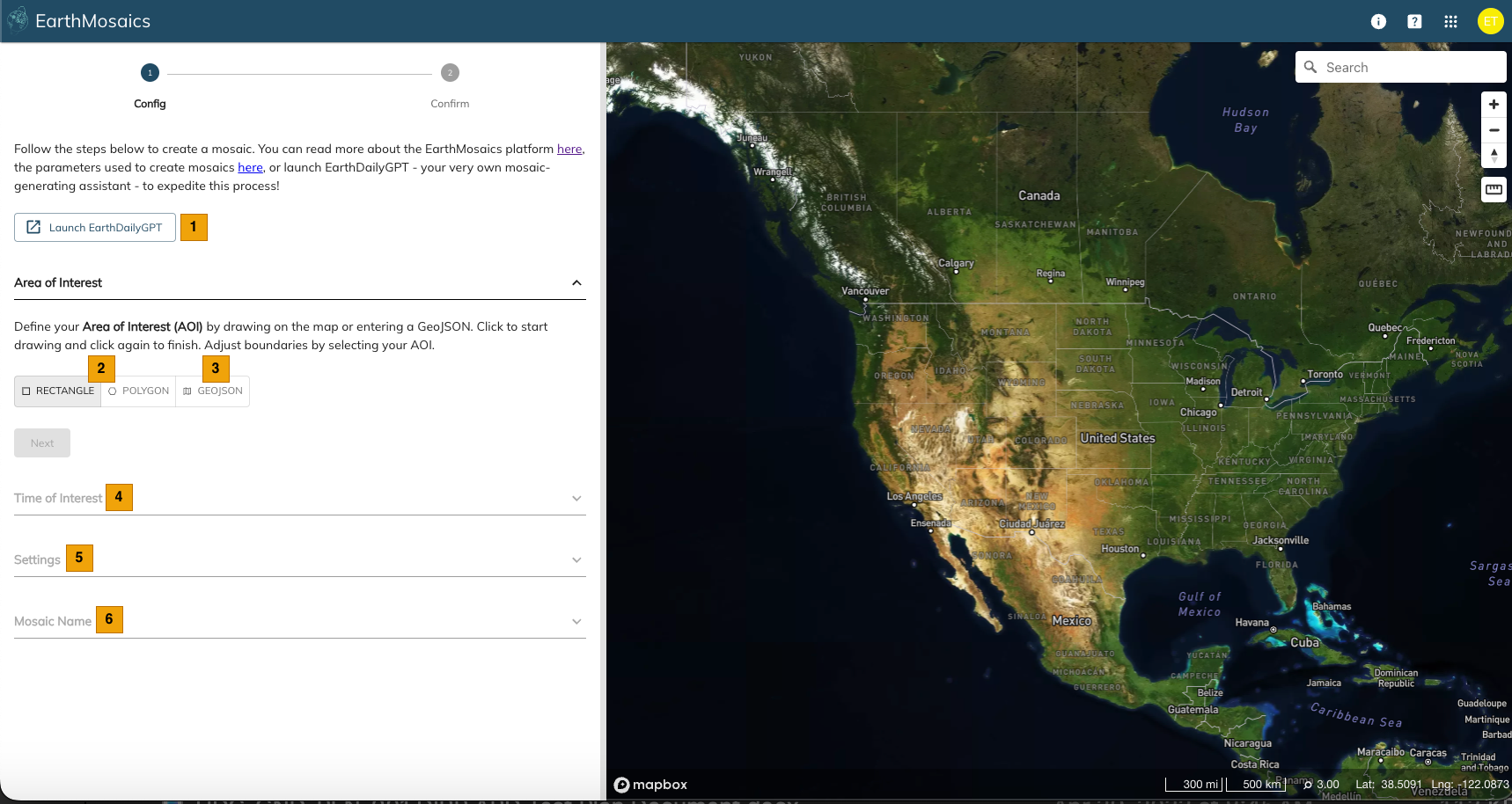Zoom out on the map
The width and height of the screenshot is (1512, 804).
pos(1494,130)
